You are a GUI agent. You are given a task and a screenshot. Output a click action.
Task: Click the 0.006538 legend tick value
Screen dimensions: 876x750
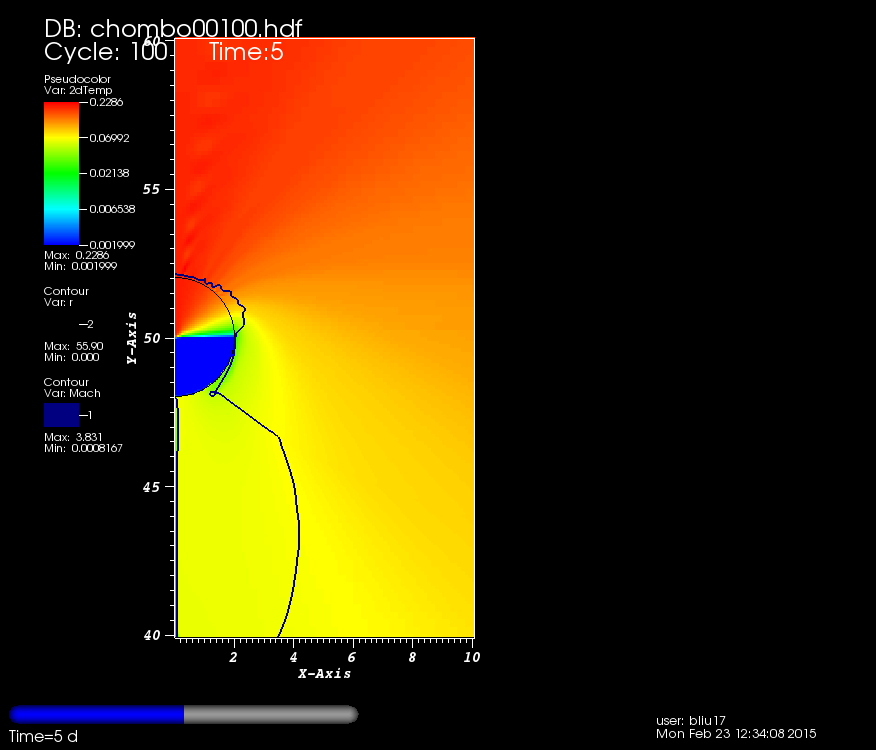click(103, 209)
